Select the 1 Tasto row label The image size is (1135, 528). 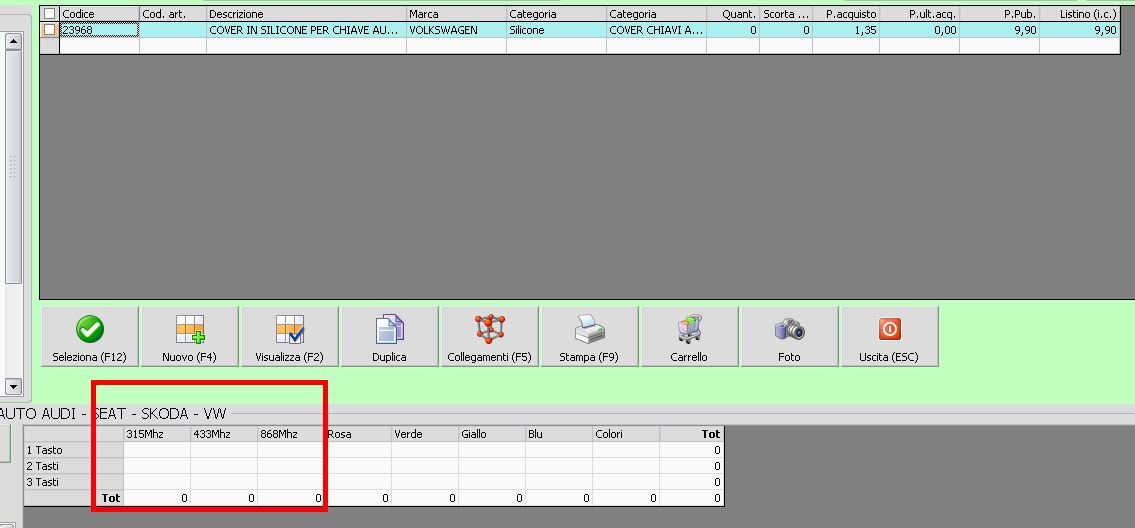pyautogui.click(x=74, y=450)
